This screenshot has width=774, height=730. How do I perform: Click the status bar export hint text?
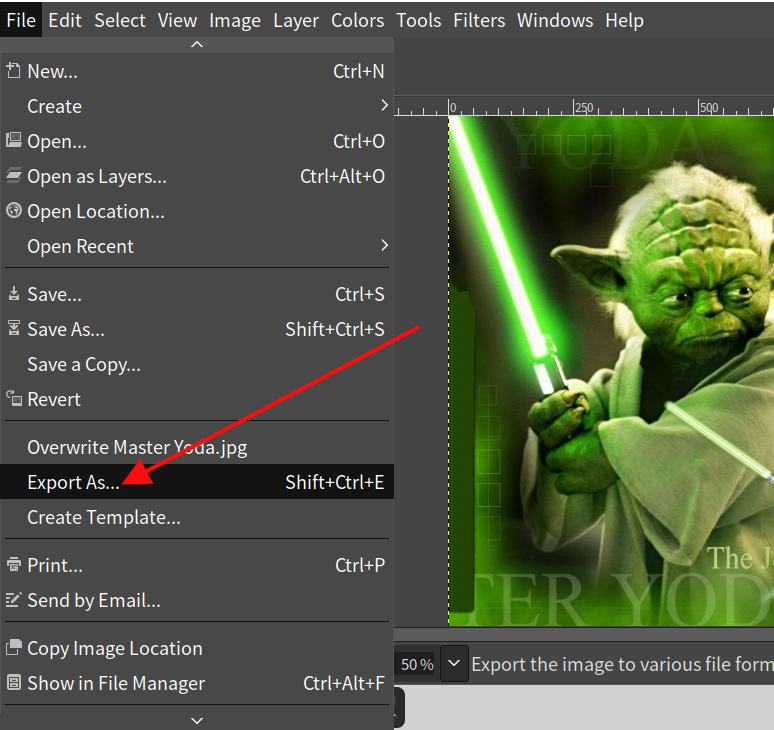click(622, 664)
